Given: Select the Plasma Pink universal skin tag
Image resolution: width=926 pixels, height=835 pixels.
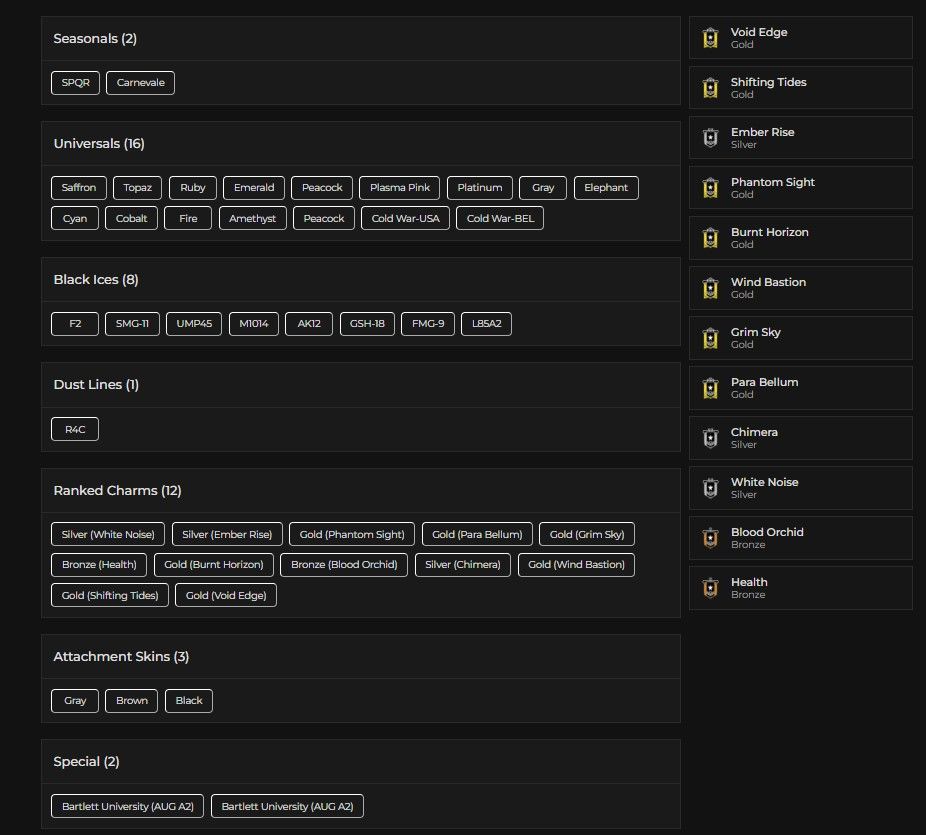Looking at the screenshot, I should coord(400,188).
